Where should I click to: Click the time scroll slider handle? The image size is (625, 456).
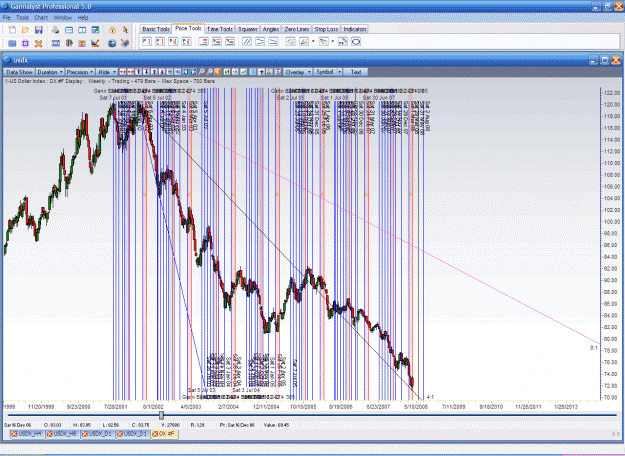[x=161, y=415]
